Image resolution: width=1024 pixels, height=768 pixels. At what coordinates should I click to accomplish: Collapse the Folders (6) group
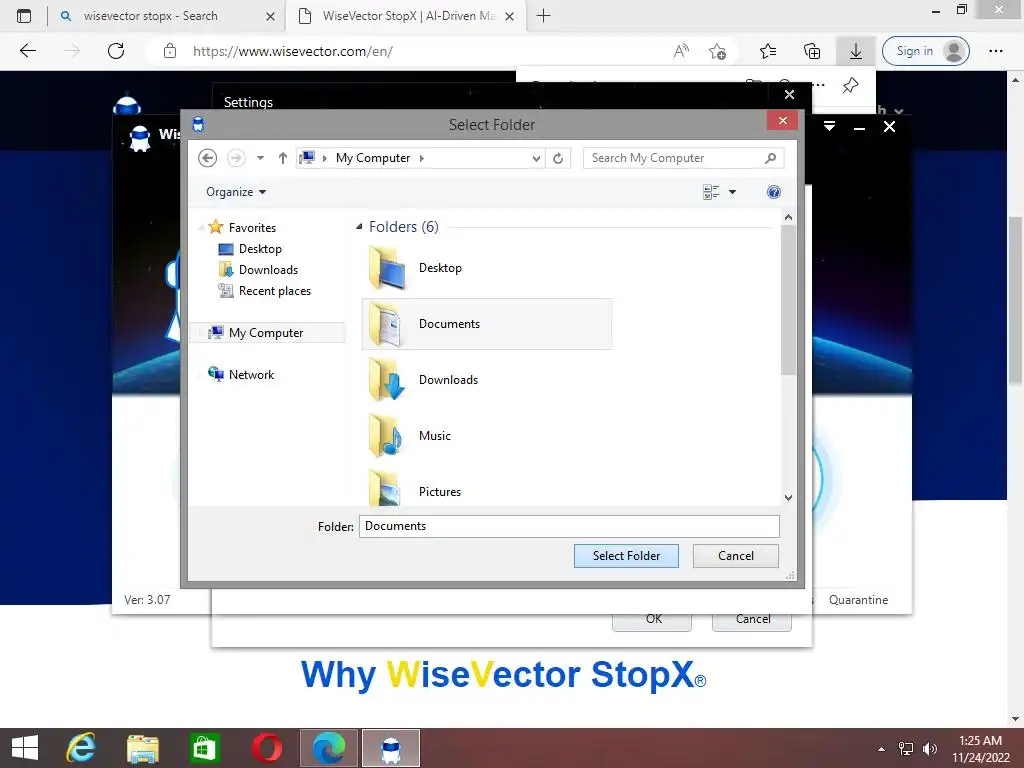pos(359,227)
